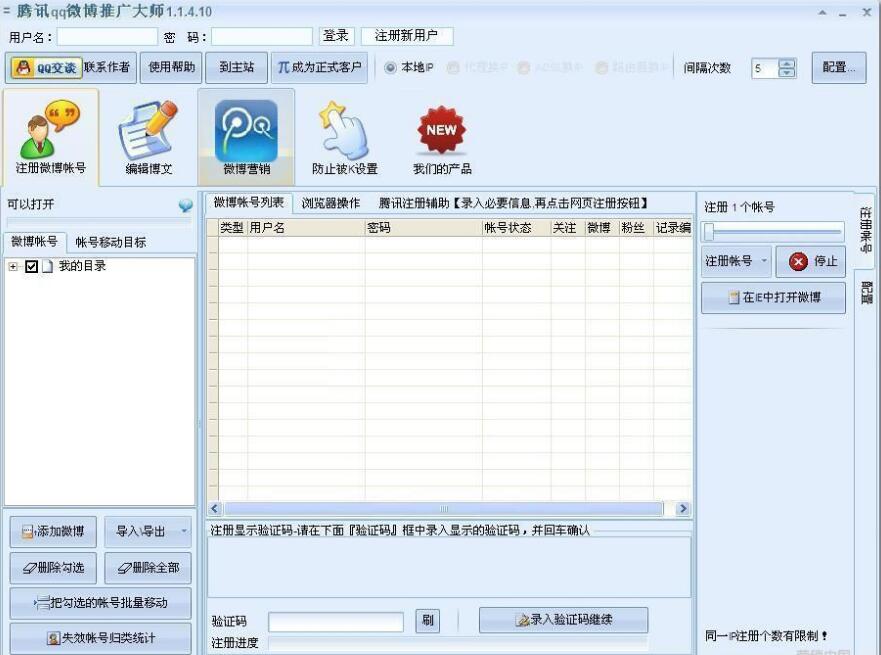Select the vertical 配置 side tab
Image resolution: width=881 pixels, height=655 pixels.
click(865, 292)
